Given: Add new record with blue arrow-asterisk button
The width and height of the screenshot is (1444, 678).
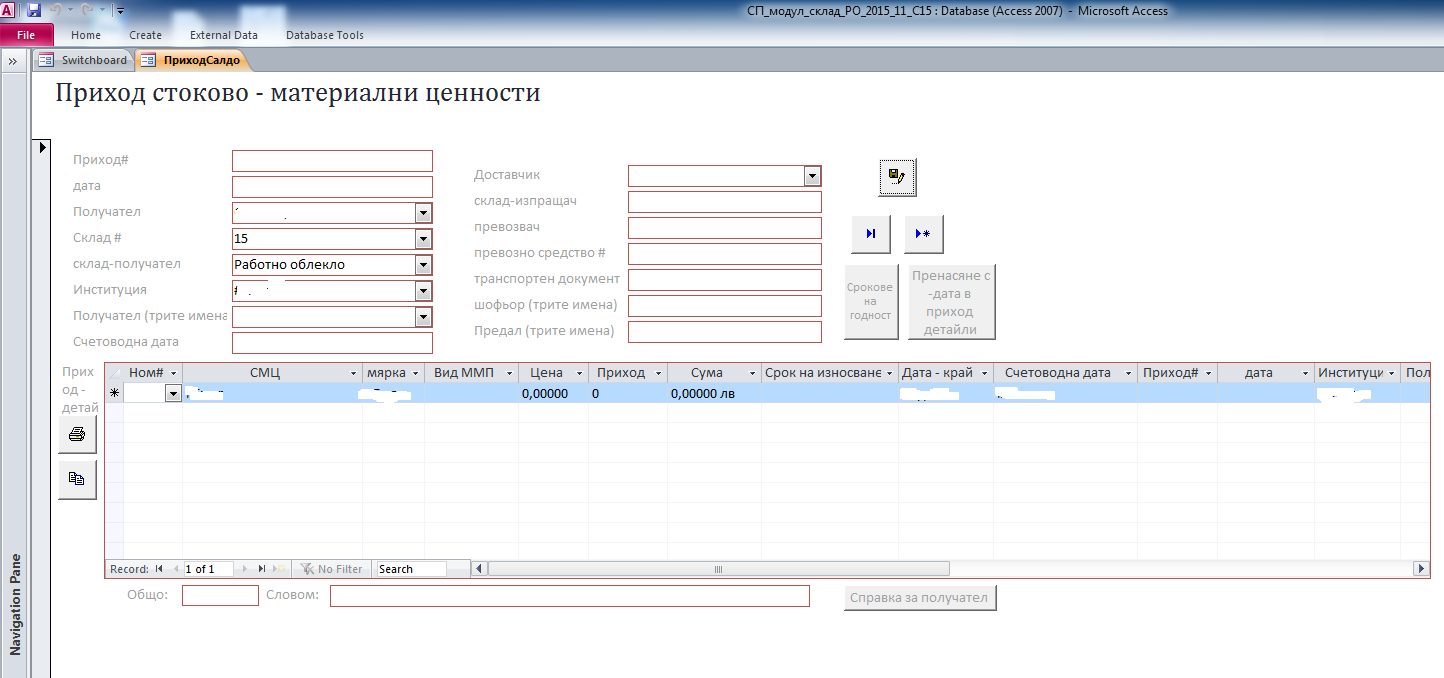Looking at the screenshot, I should (923, 234).
